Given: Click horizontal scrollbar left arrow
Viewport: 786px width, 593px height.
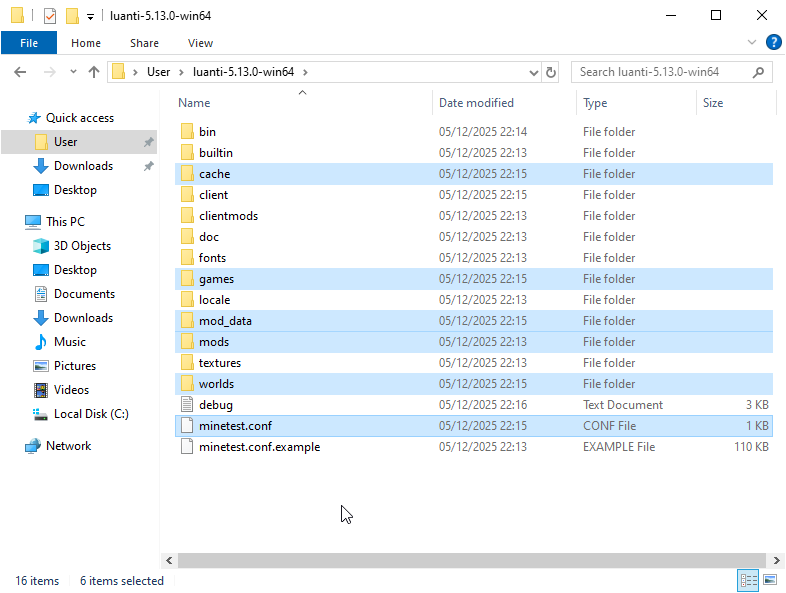Looking at the screenshot, I should [x=169, y=560].
